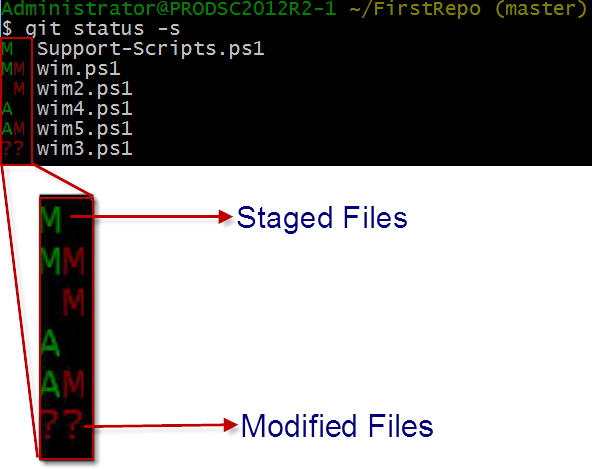This screenshot has width=592, height=469.
Task: Select the wim.ps1 file entry
Action: click(79, 69)
